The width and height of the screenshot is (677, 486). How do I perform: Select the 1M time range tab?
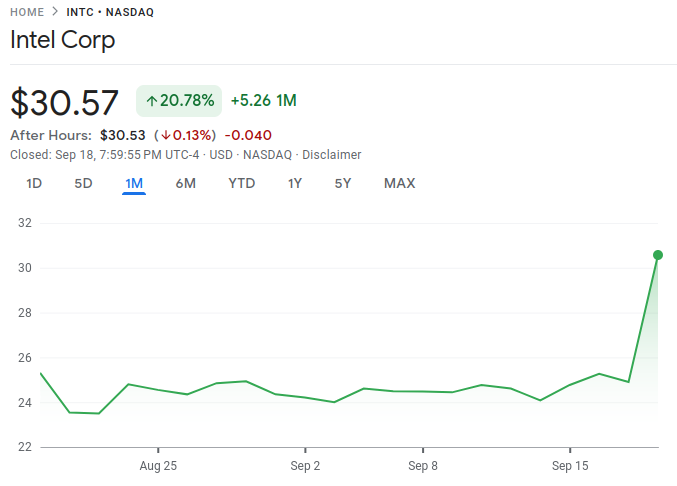[x=134, y=183]
